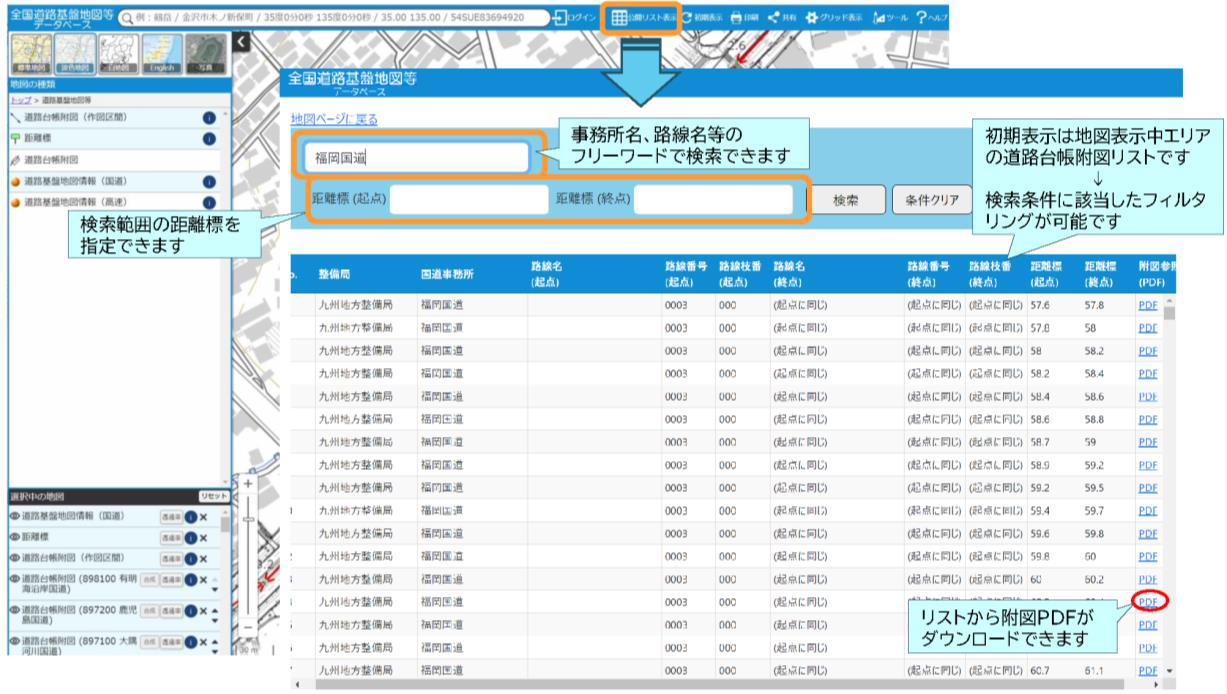Collapse the left sidebar with the chevron
1227x694 pixels.
241,41
